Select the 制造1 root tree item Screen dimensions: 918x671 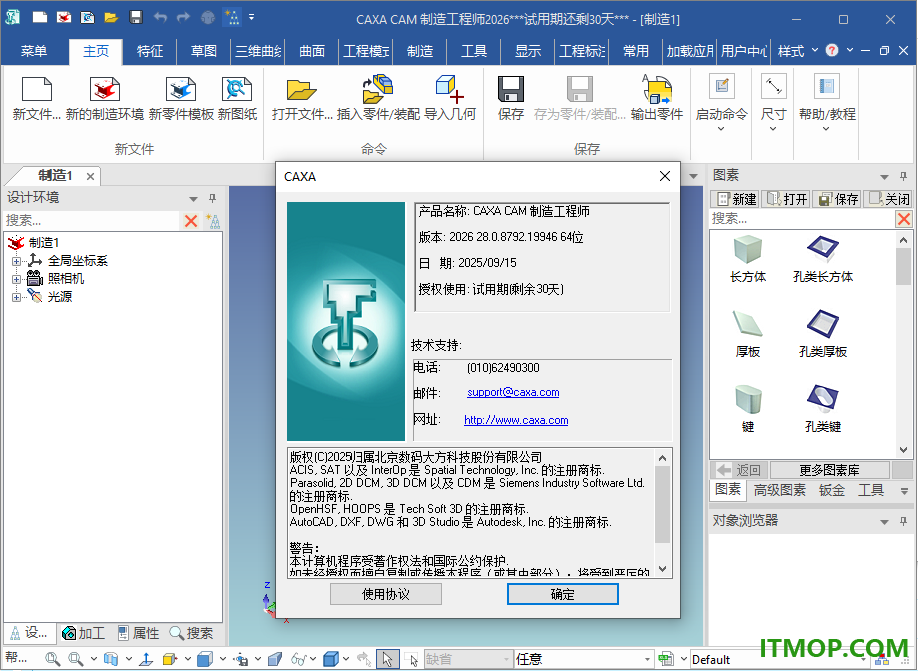click(x=43, y=242)
